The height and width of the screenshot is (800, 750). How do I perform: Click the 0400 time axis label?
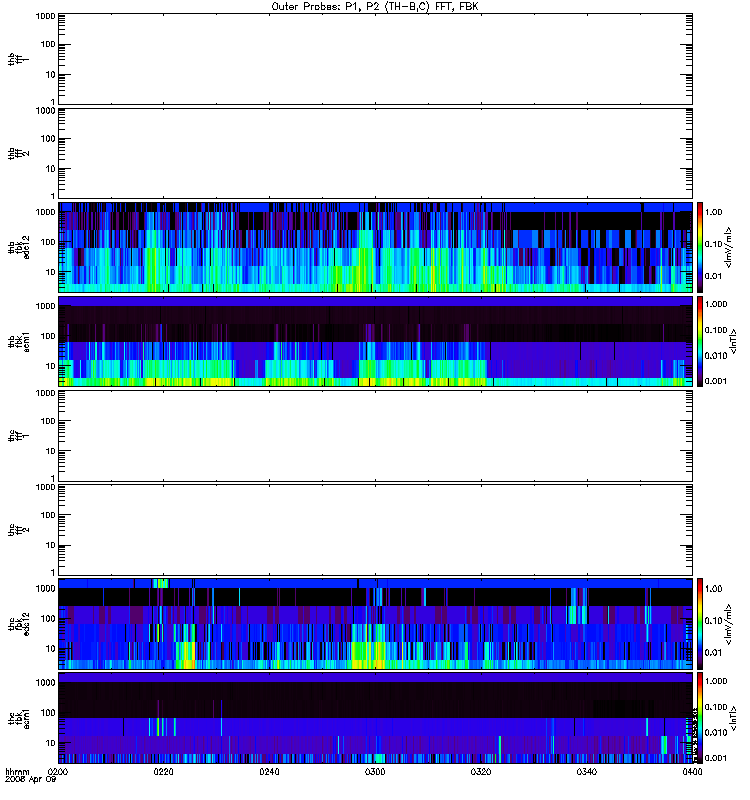pos(692,772)
